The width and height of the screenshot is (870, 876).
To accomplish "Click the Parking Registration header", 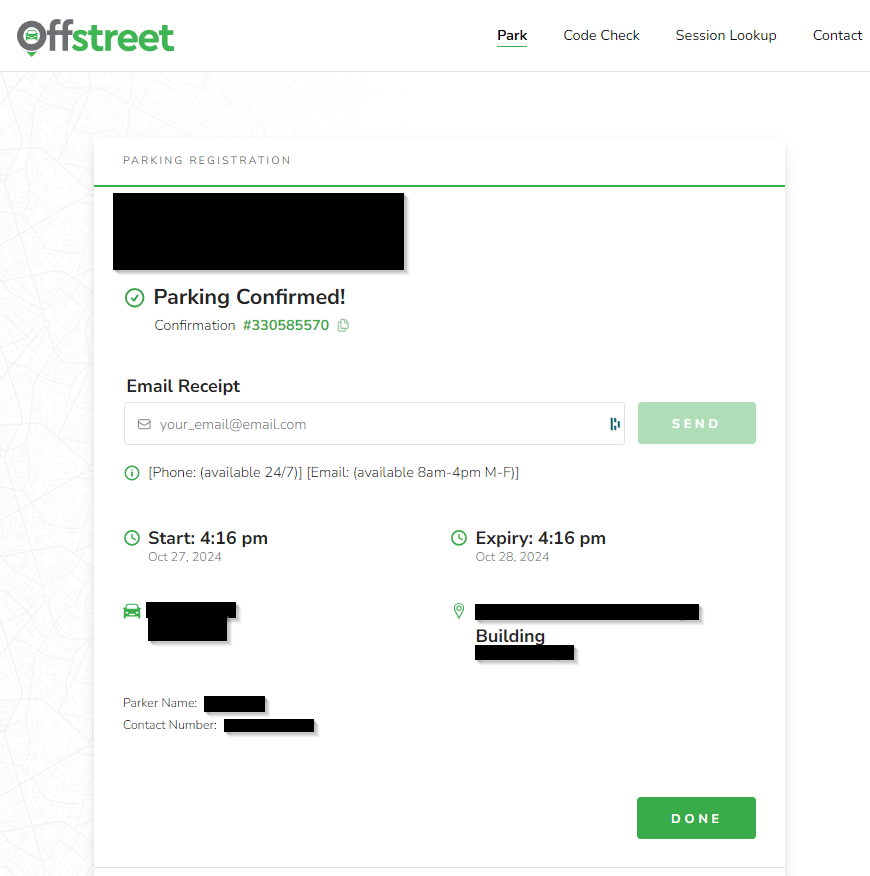I will [207, 160].
